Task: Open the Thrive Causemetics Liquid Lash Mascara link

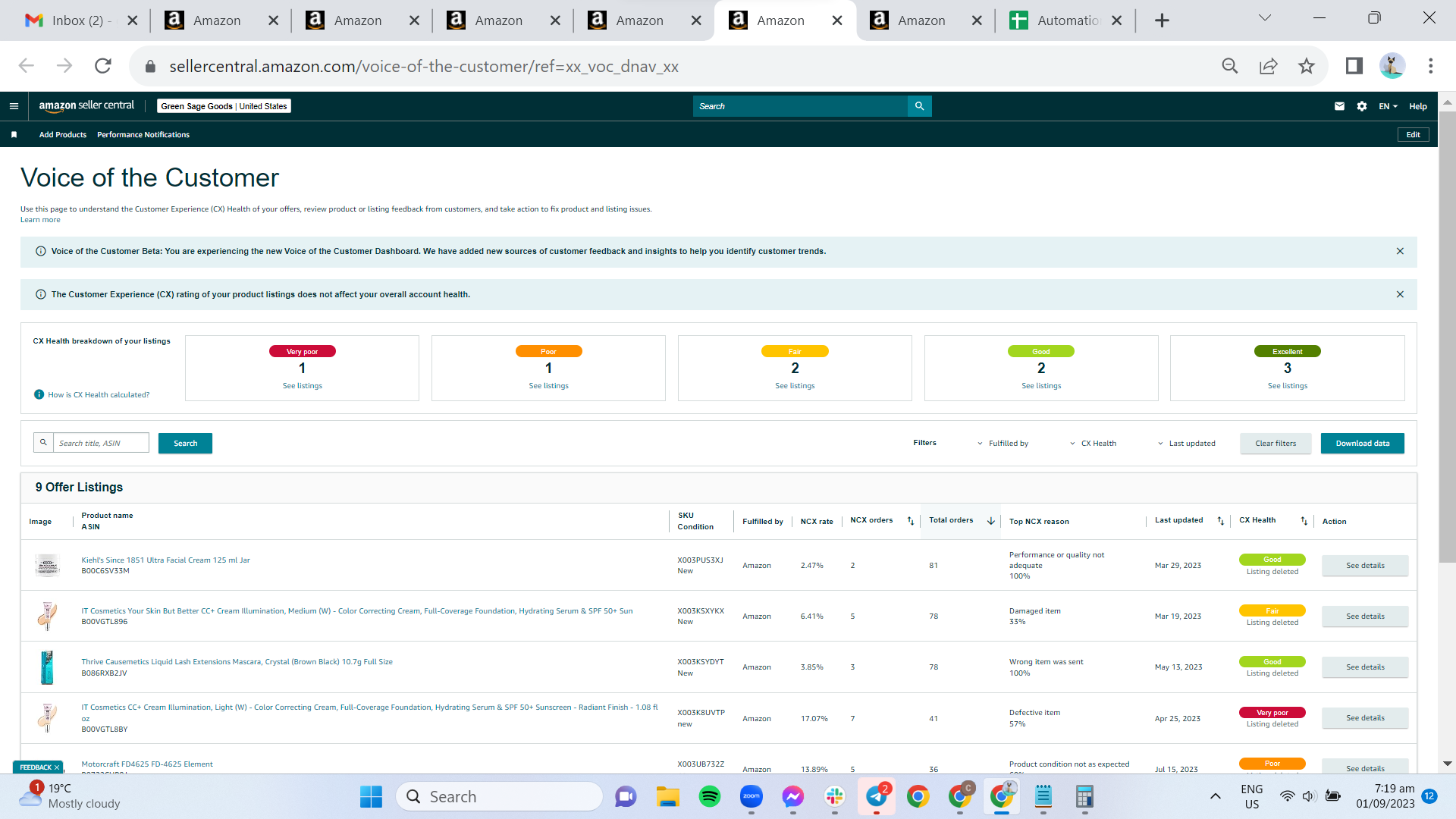Action: [237, 662]
